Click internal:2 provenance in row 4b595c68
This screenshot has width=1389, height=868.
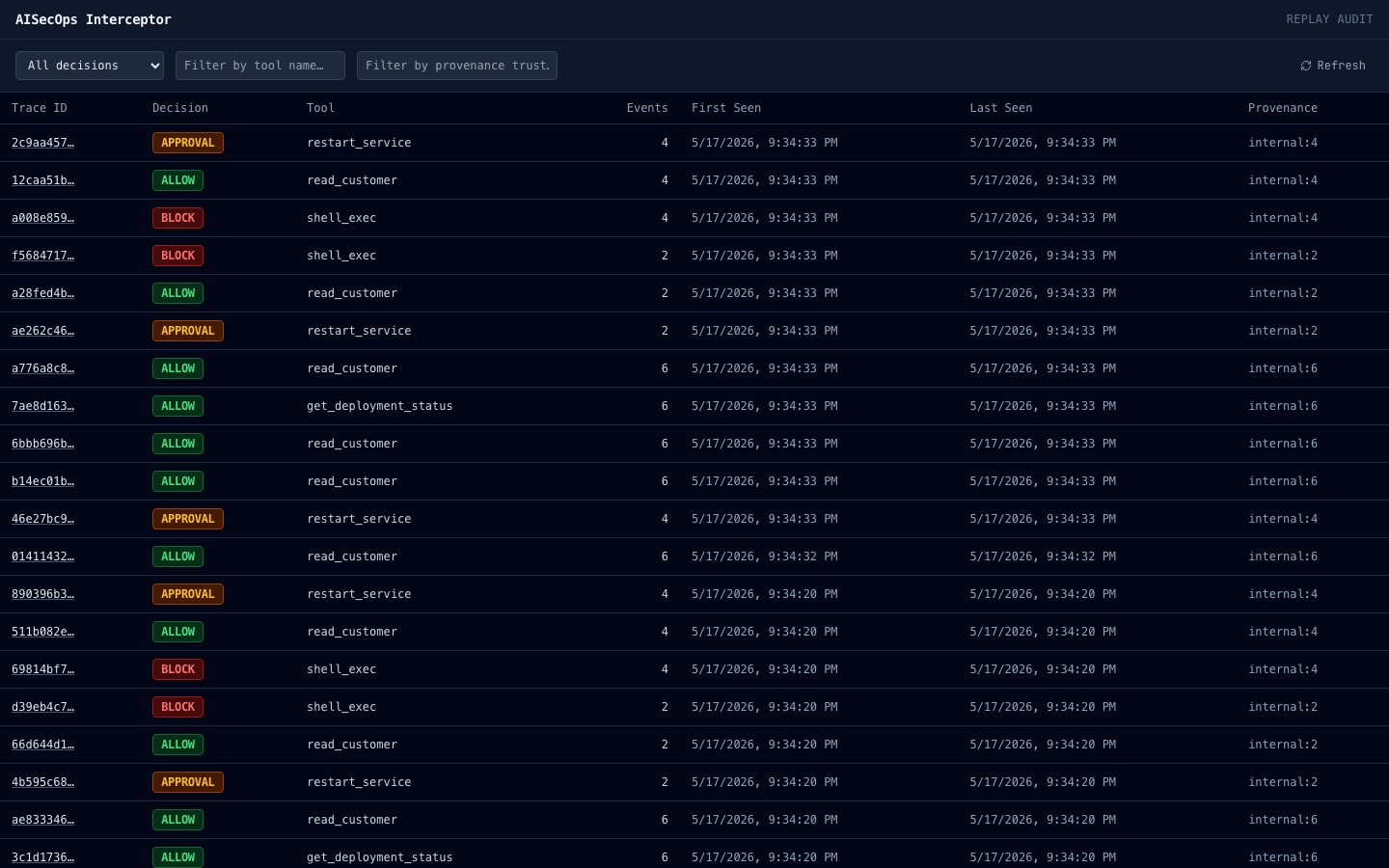(1283, 782)
